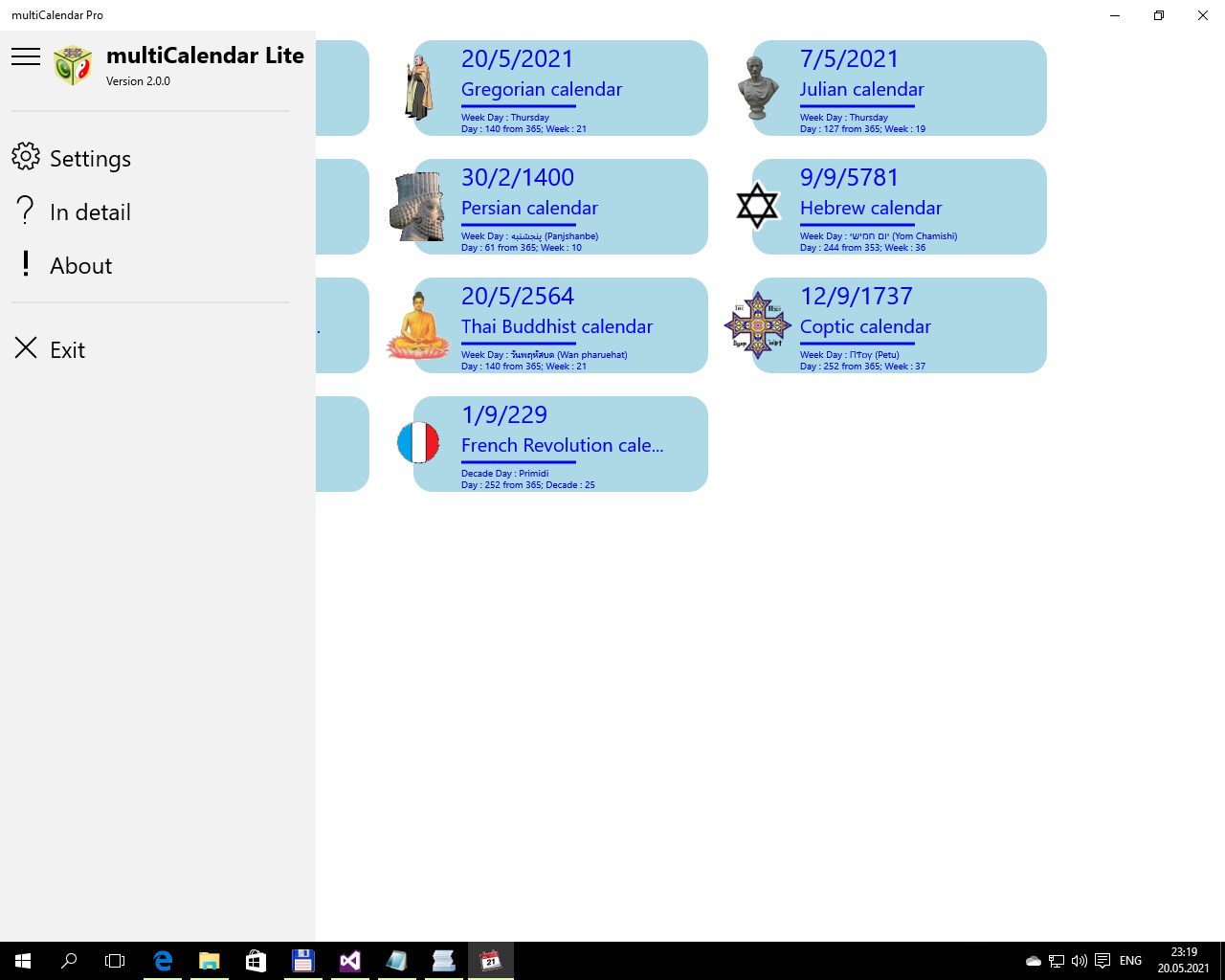Click the question mark icon
Image resolution: width=1225 pixels, height=980 pixels.
pyautogui.click(x=26, y=211)
